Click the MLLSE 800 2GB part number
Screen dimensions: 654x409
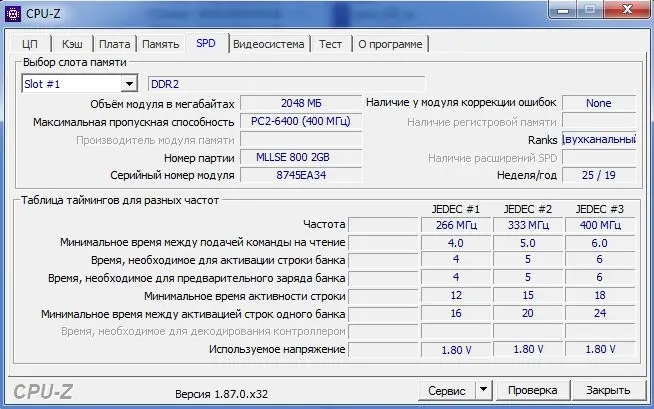[x=301, y=157]
